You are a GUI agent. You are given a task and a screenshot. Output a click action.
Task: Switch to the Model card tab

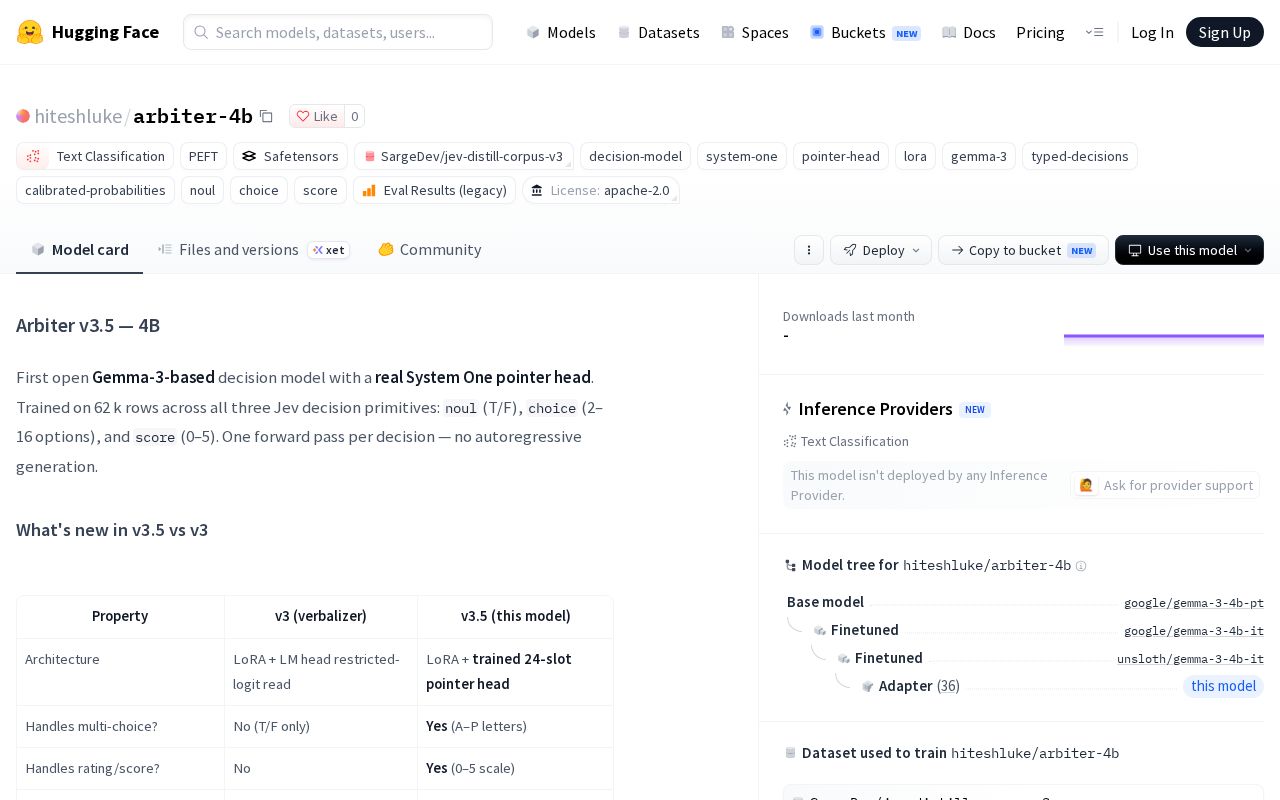(x=80, y=250)
